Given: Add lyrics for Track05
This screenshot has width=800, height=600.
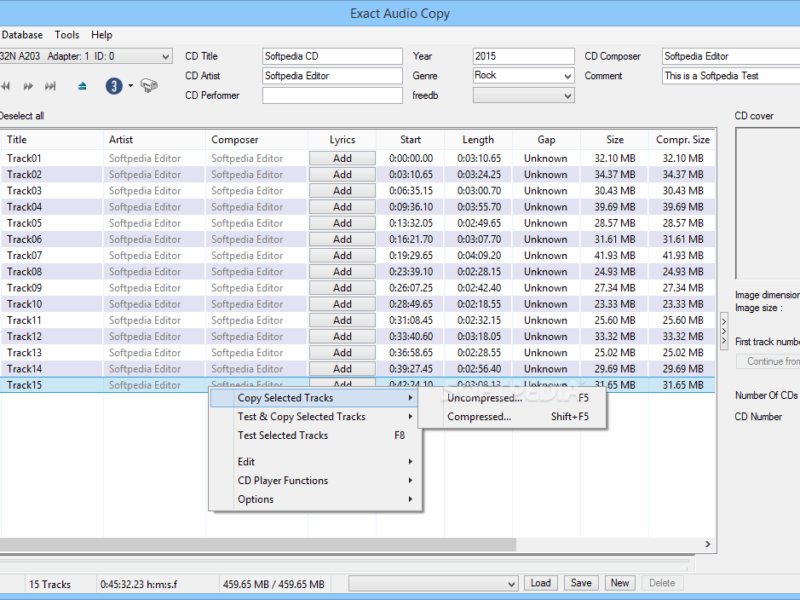Looking at the screenshot, I should 342,223.
